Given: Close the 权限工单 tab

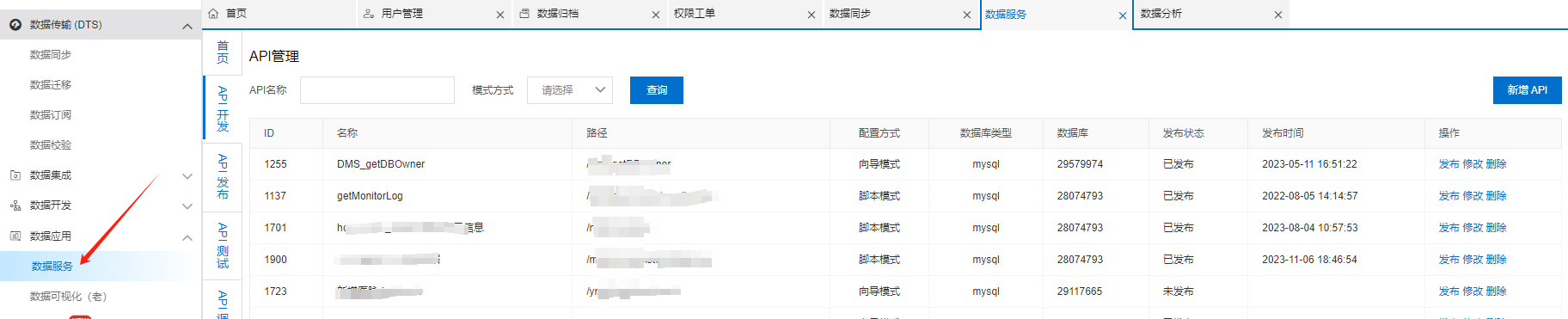Looking at the screenshot, I should pyautogui.click(x=812, y=15).
